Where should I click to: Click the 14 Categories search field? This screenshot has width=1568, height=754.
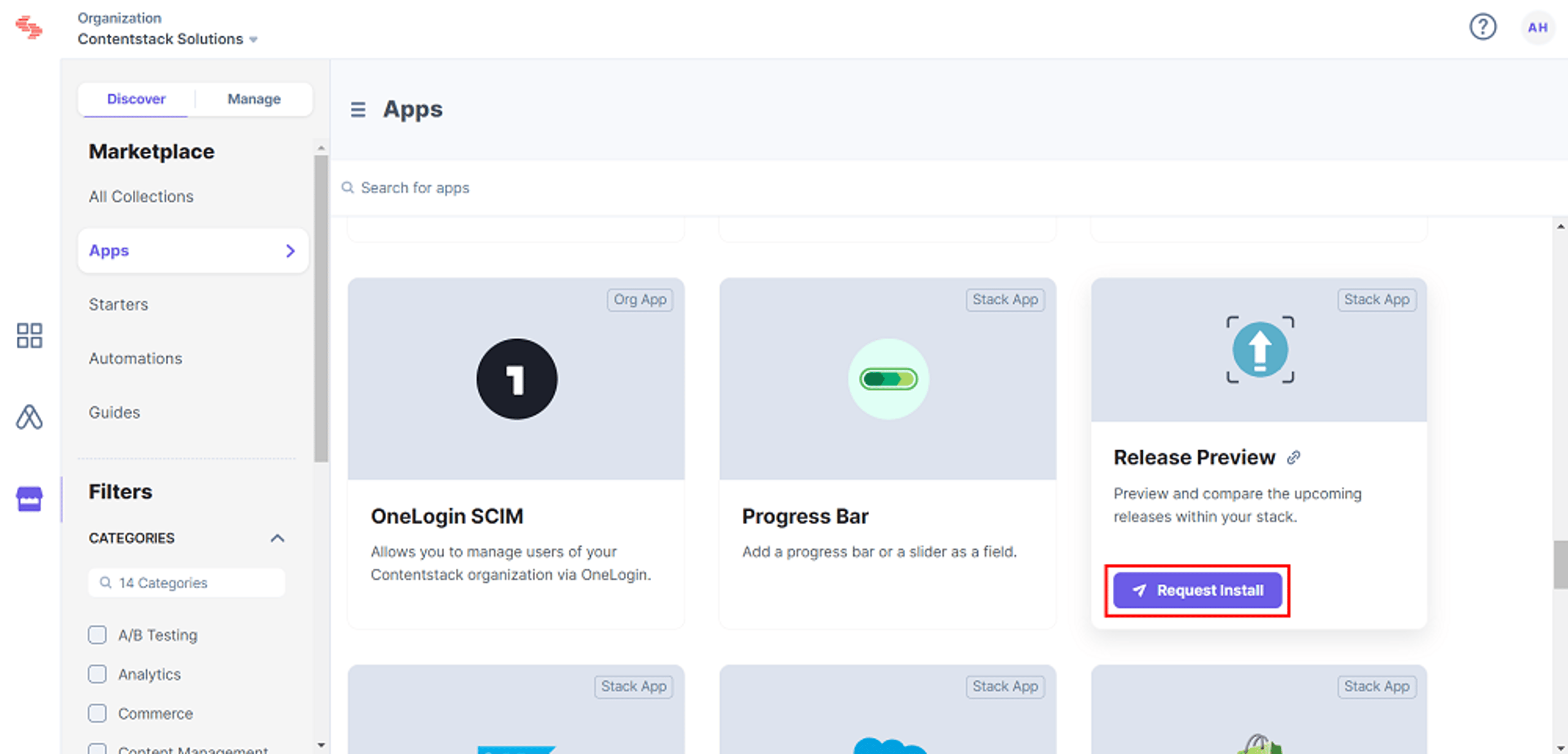click(186, 583)
